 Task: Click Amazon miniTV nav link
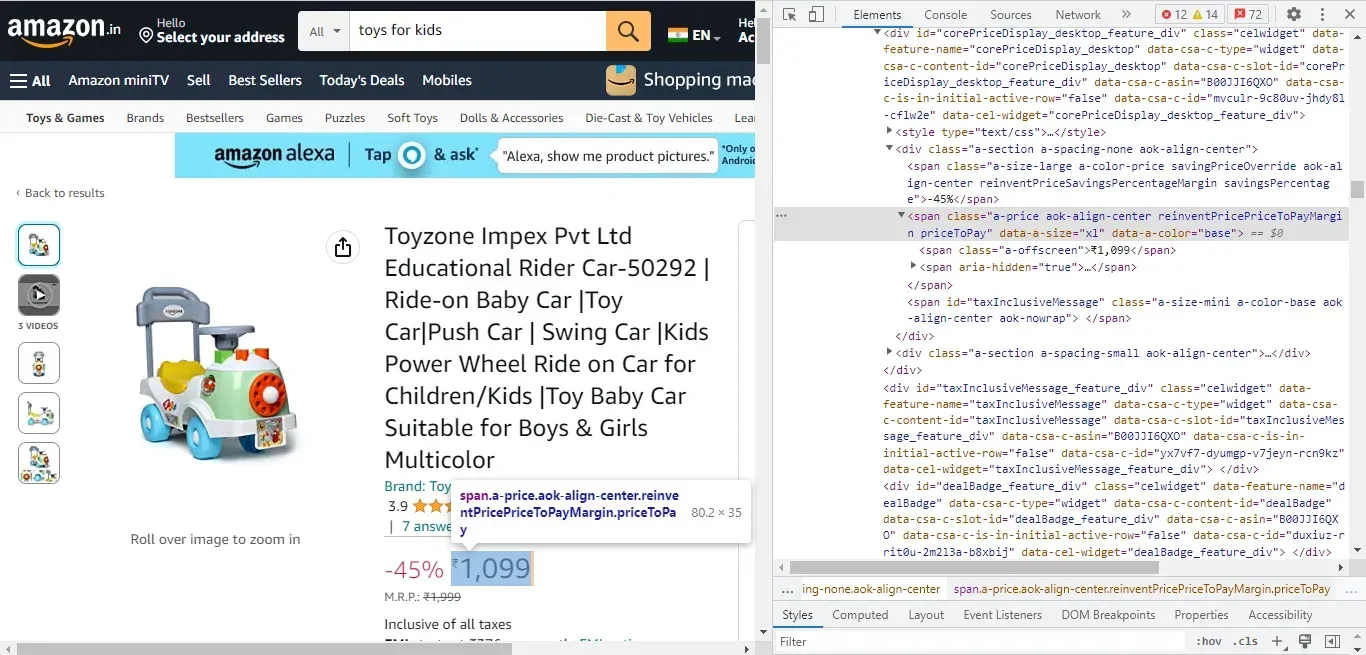119,80
